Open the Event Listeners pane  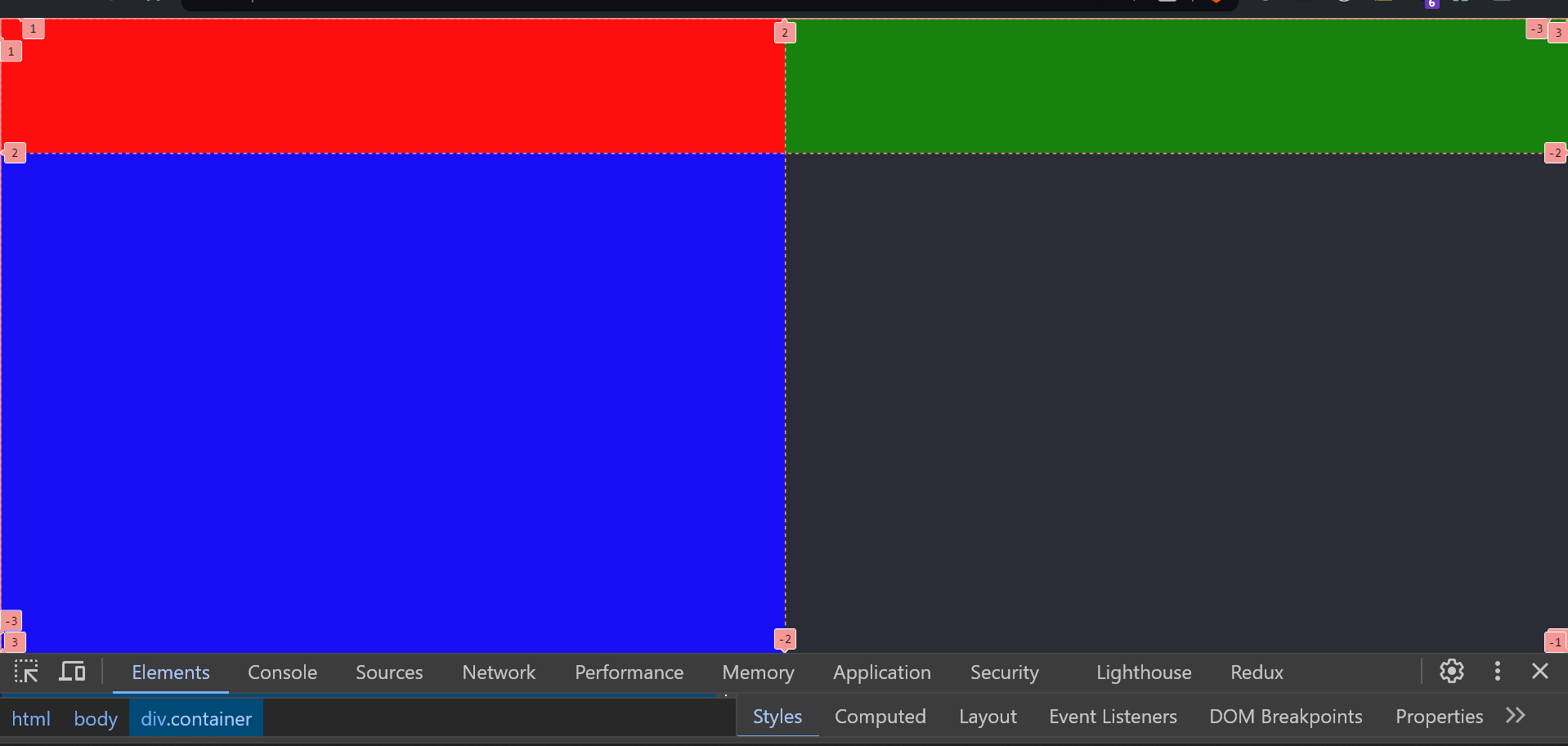coord(1113,717)
